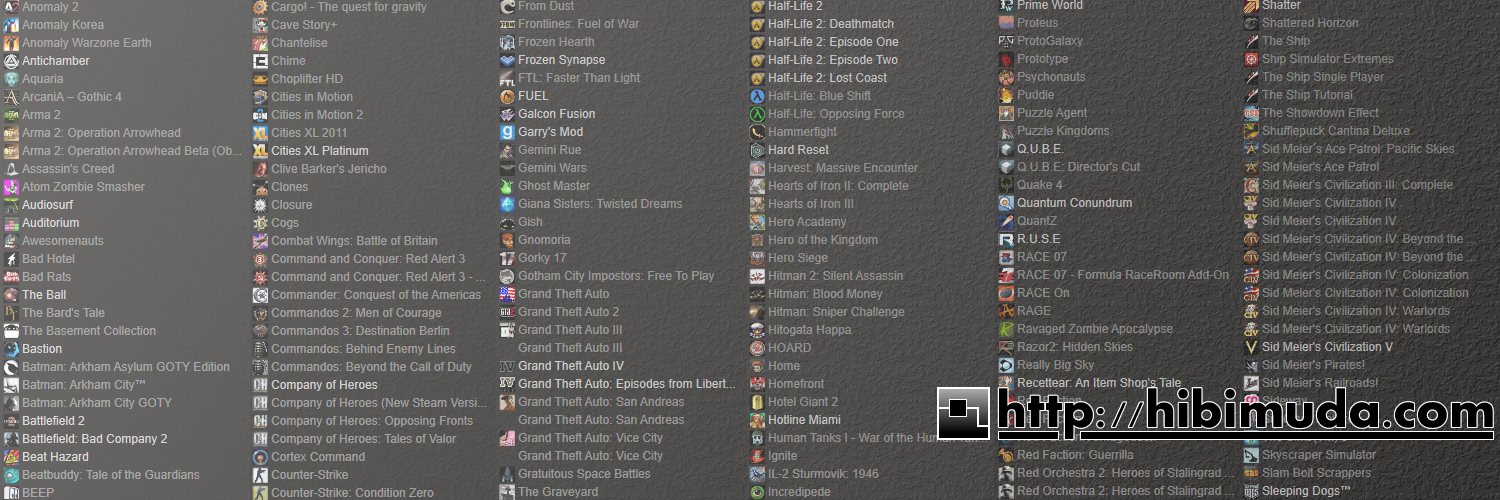This screenshot has height=500, width=1500.
Task: Select Shufflepuck Cantina Deluxe
Action: [x=1336, y=131]
